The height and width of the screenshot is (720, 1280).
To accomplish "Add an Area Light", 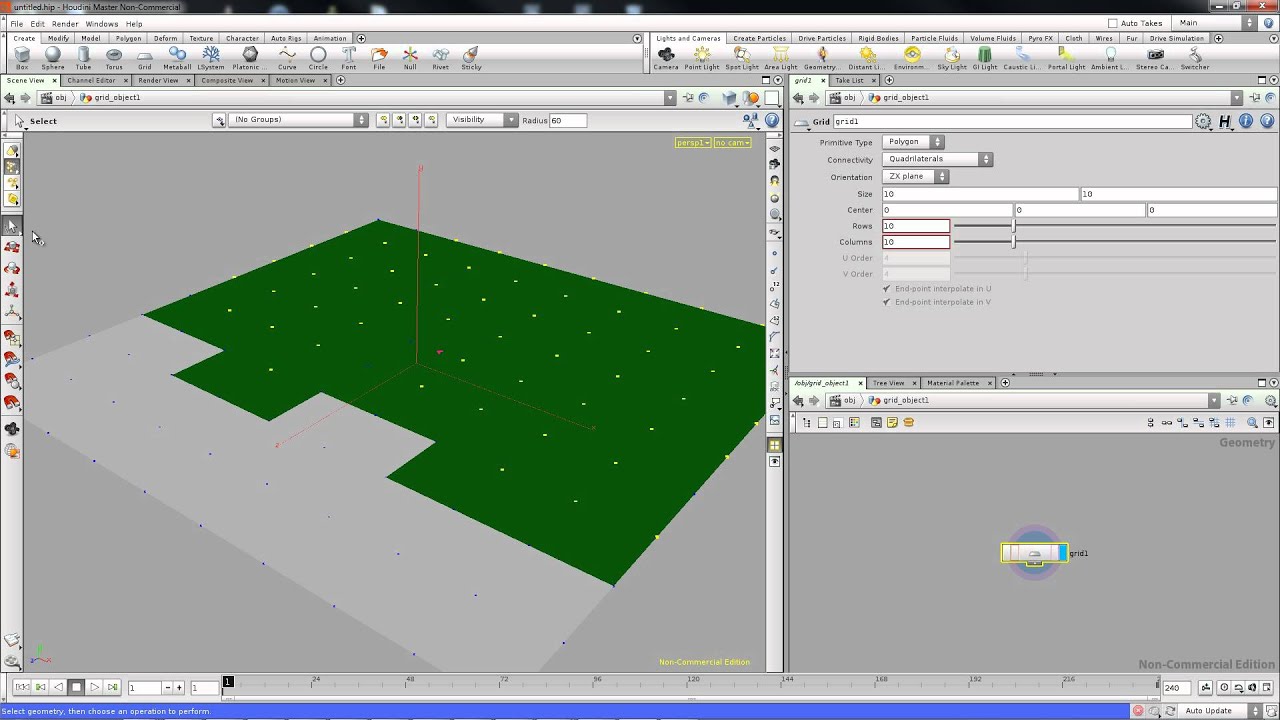I will (781, 58).
